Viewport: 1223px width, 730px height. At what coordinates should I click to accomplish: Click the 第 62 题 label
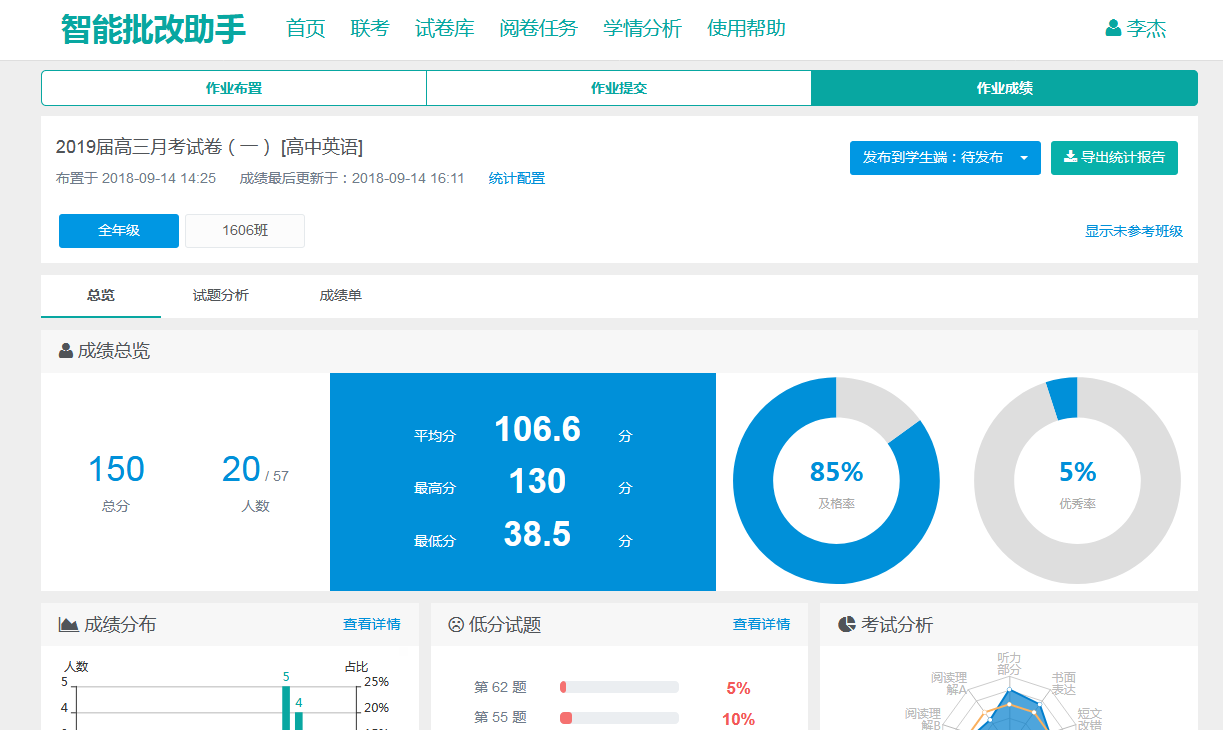500,688
